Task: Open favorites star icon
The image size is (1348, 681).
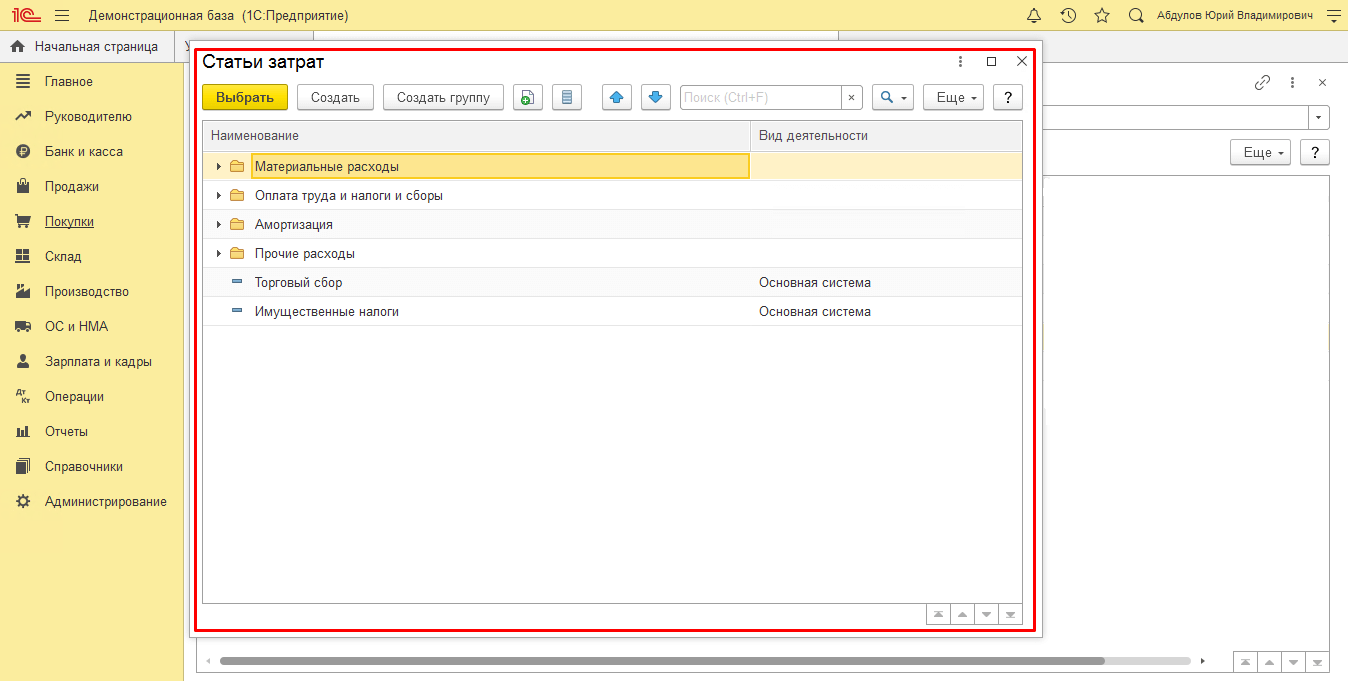Action: tap(1102, 16)
